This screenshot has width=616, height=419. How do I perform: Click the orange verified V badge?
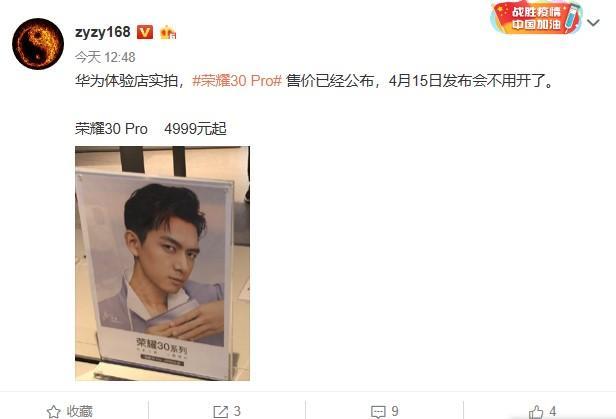[145, 32]
